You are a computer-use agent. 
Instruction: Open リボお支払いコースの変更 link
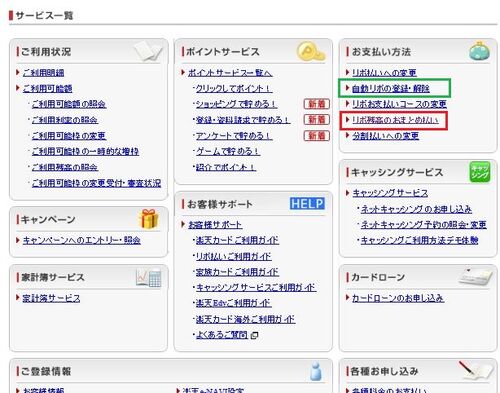[399, 104]
